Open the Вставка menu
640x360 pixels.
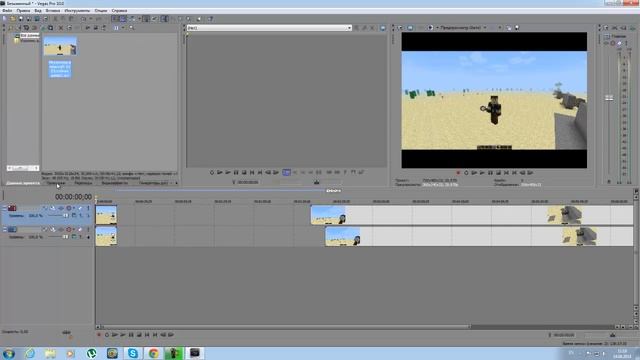pos(53,11)
